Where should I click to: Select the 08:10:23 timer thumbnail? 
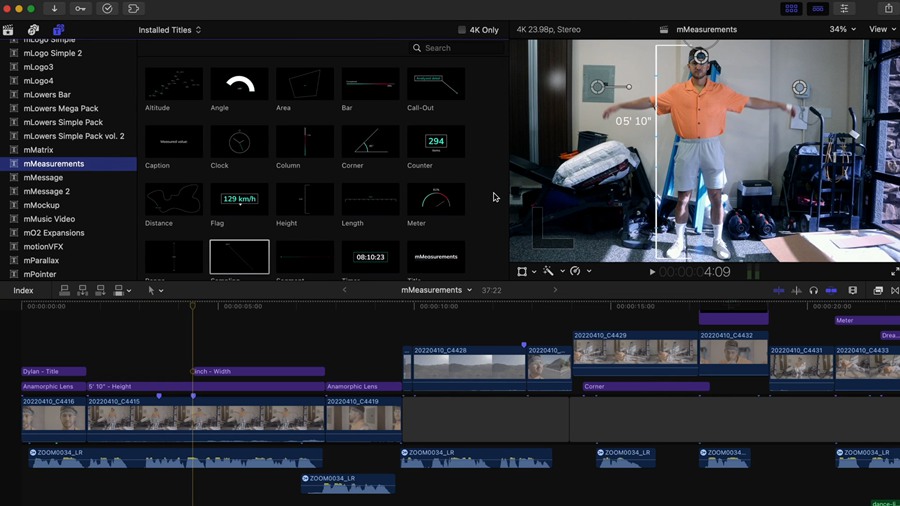coord(370,257)
